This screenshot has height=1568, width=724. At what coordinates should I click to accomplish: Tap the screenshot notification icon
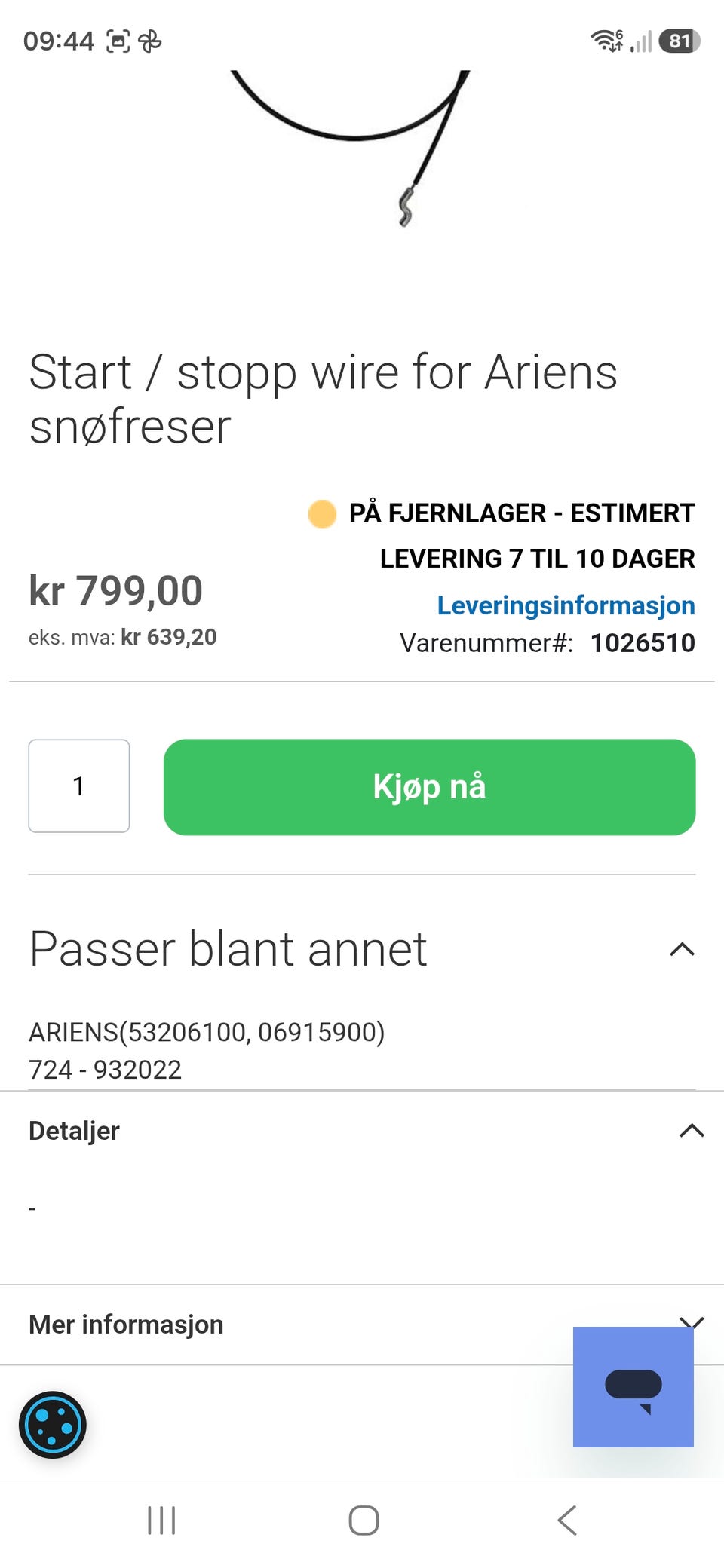118,41
